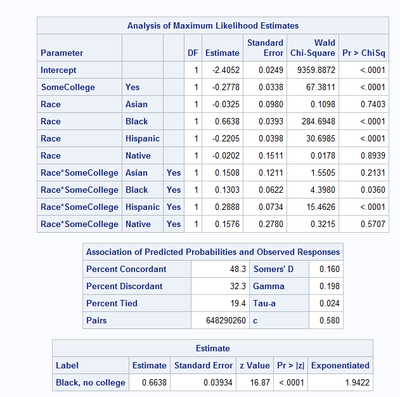
Task: Select the Somers' D label
Action: pos(273,269)
